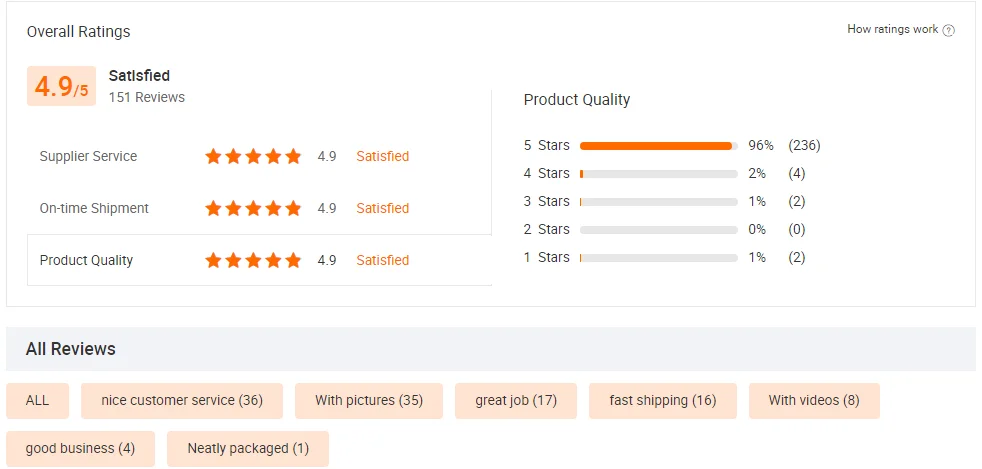Click the On-time Shipment star rating icons
This screenshot has width=982, height=469.
253,208
